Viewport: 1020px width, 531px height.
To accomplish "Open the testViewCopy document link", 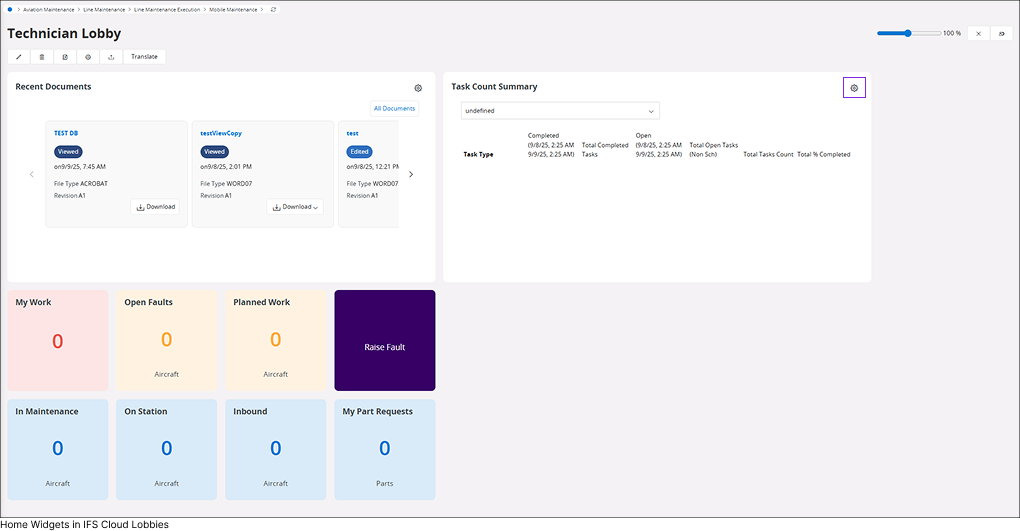I will (x=221, y=133).
